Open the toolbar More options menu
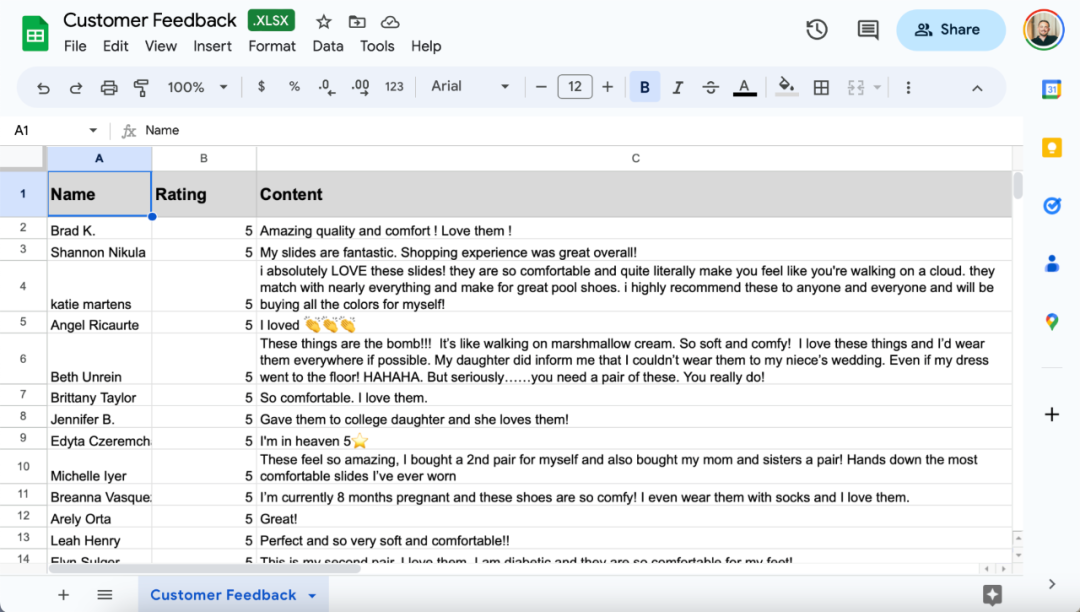Screen dimensions: 1080x612 coord(908,87)
